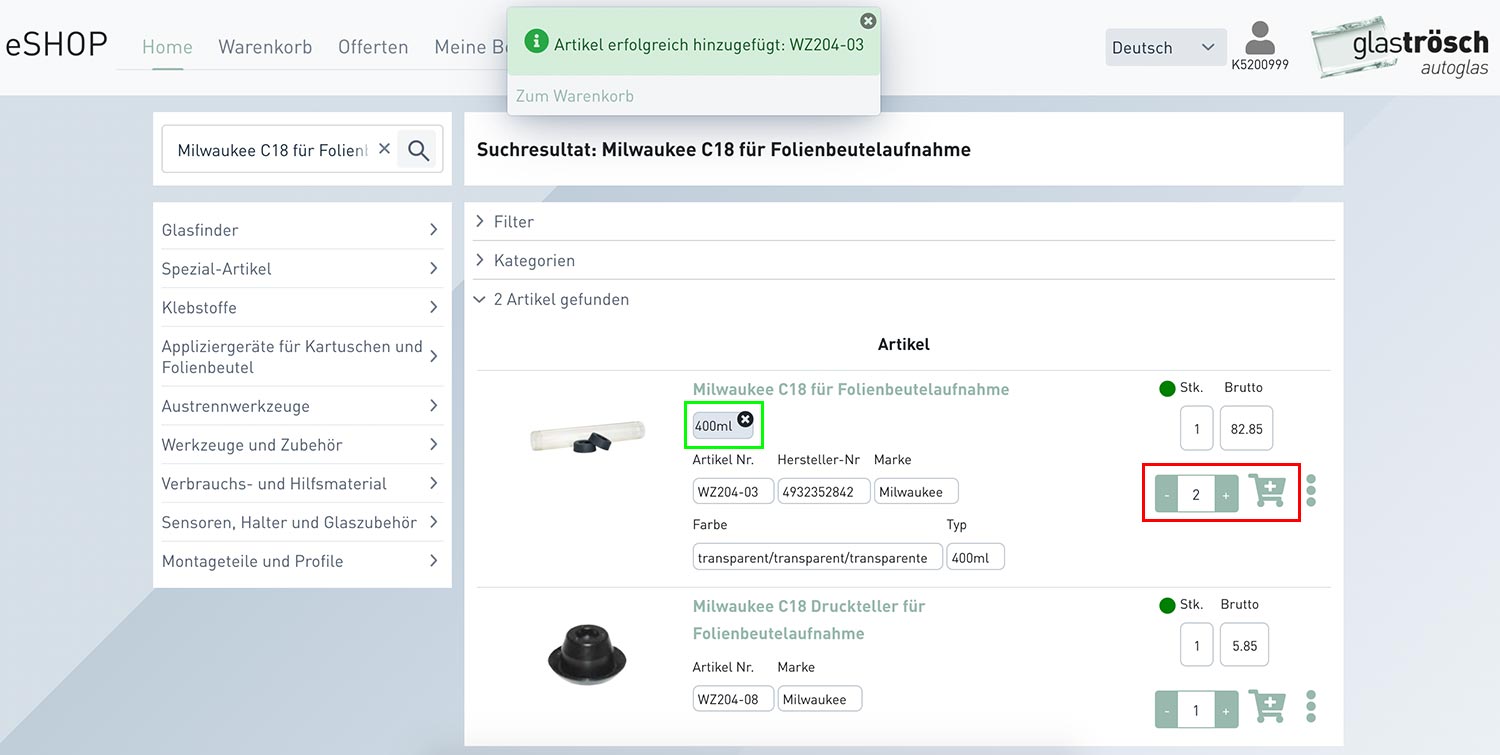Click the Marke Milwaukee field of WZ204-03
This screenshot has height=755, width=1500.
coord(916,492)
